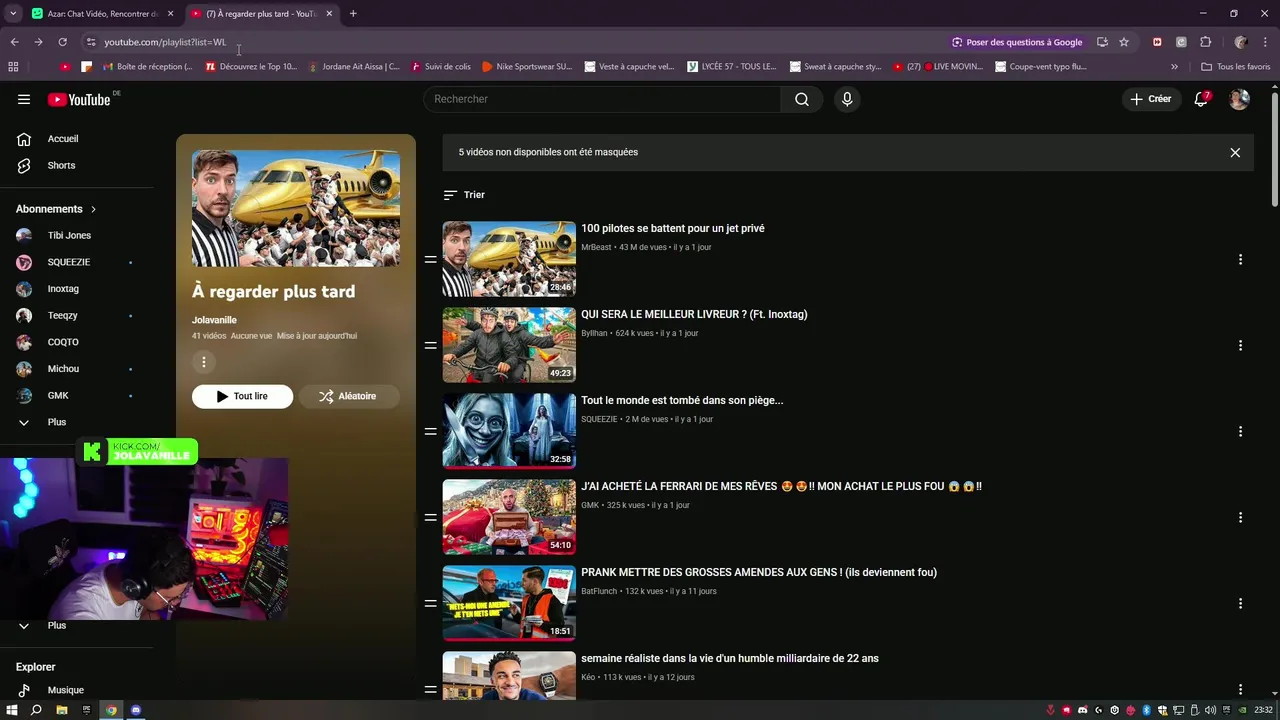1280x720 pixels.
Task: Select the À regarder plus tard tab
Action: [262, 14]
